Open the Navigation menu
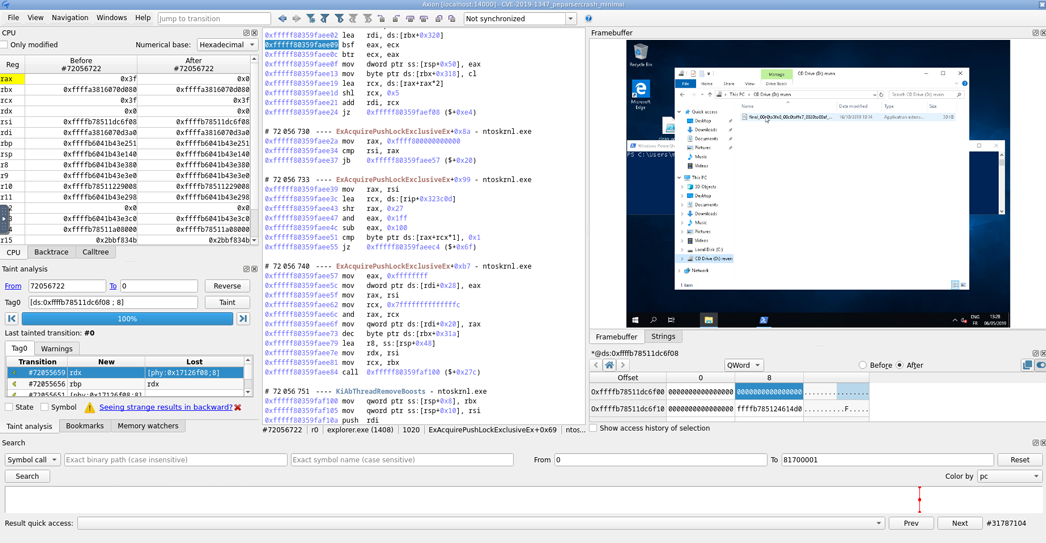 70,18
